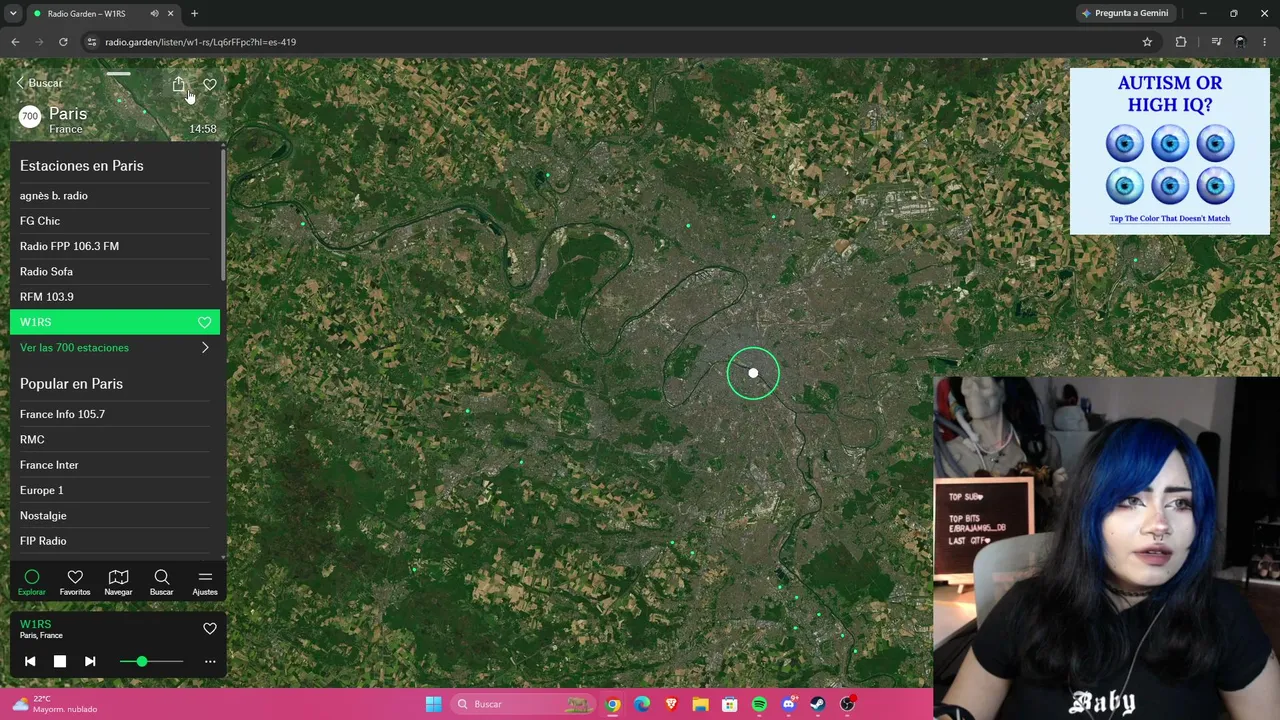Switch to the Explorar tab
Viewport: 1280px width, 720px height.
[32, 582]
